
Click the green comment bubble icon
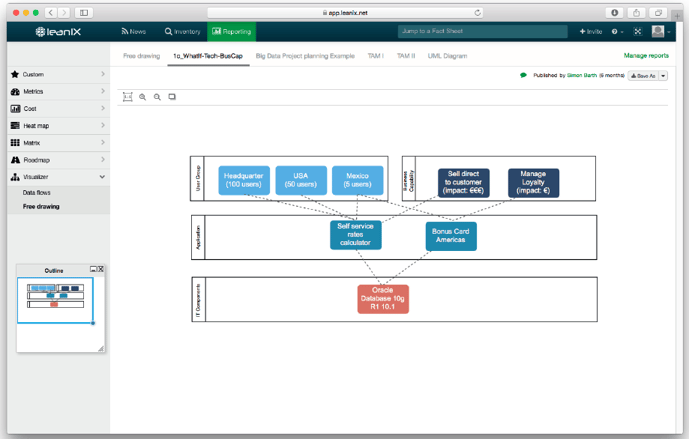point(523,75)
